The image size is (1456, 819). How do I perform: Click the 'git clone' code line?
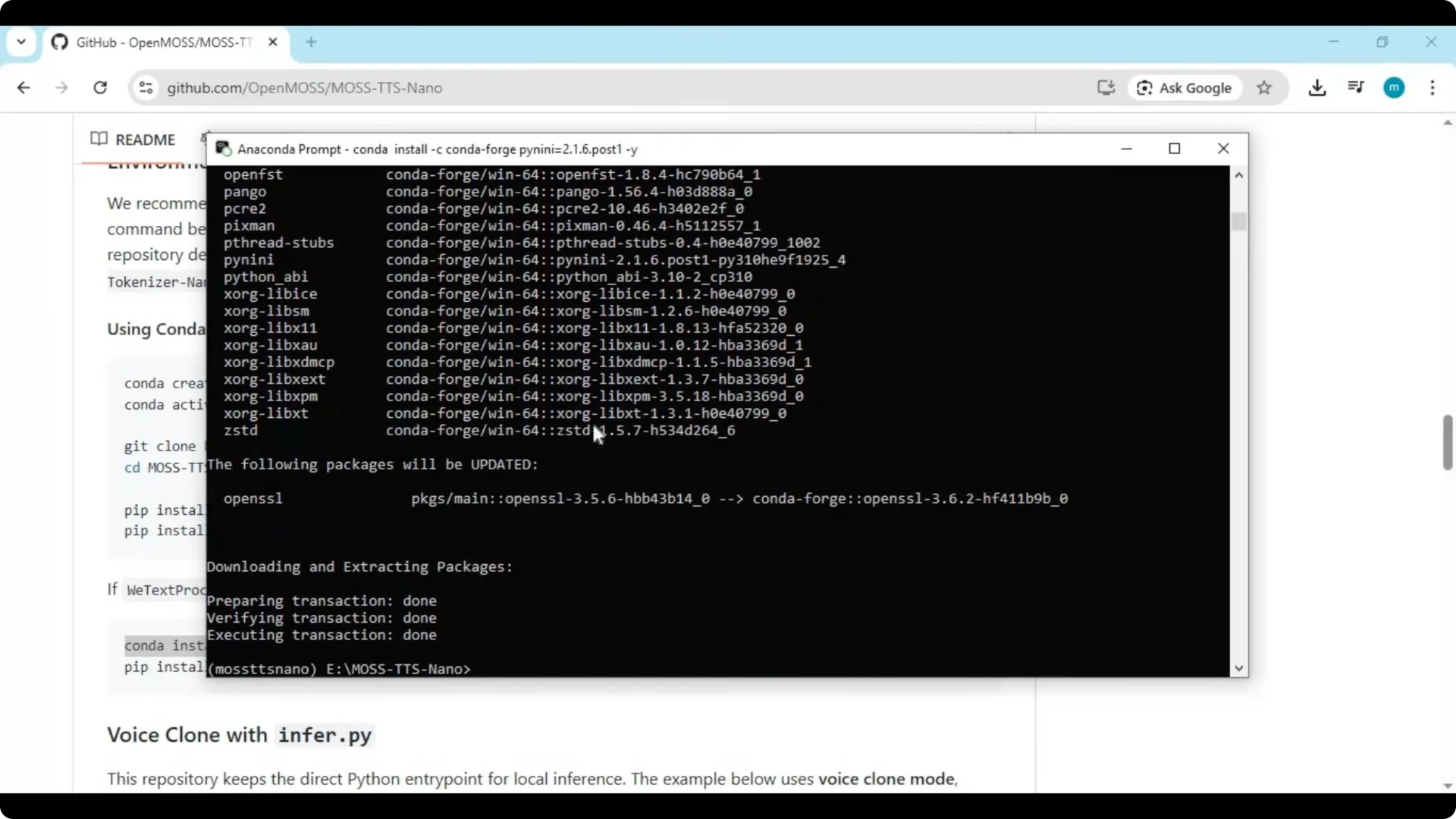(160, 446)
